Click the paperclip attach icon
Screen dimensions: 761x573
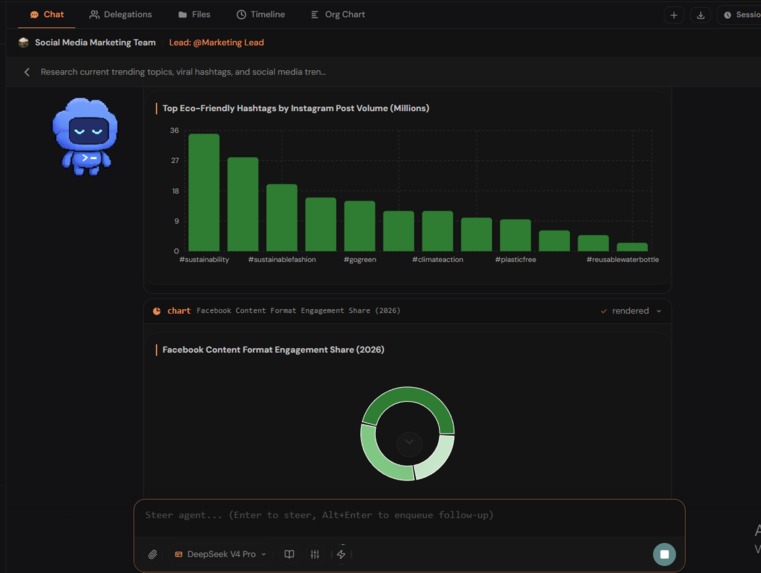point(152,554)
